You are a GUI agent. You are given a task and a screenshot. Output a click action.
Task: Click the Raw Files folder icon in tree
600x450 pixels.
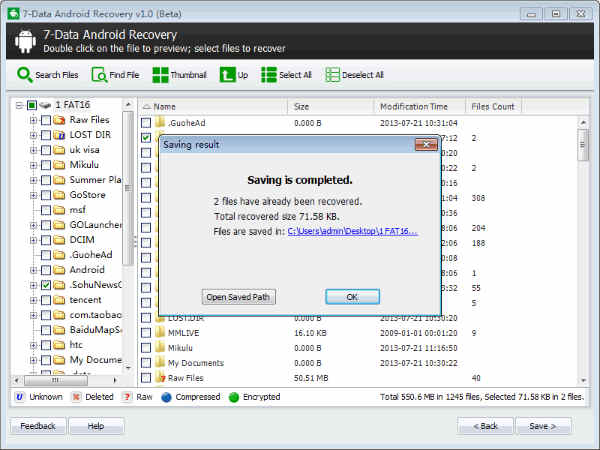click(59, 120)
